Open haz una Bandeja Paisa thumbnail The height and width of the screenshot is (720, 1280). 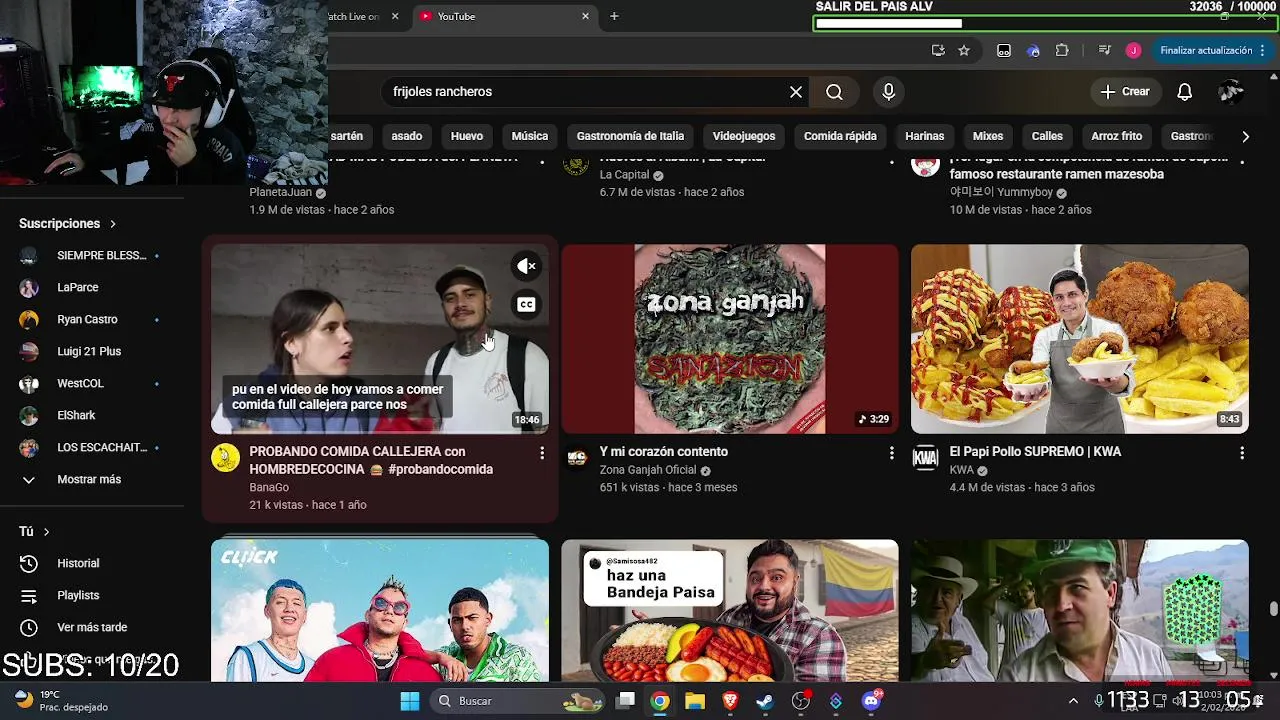point(730,611)
